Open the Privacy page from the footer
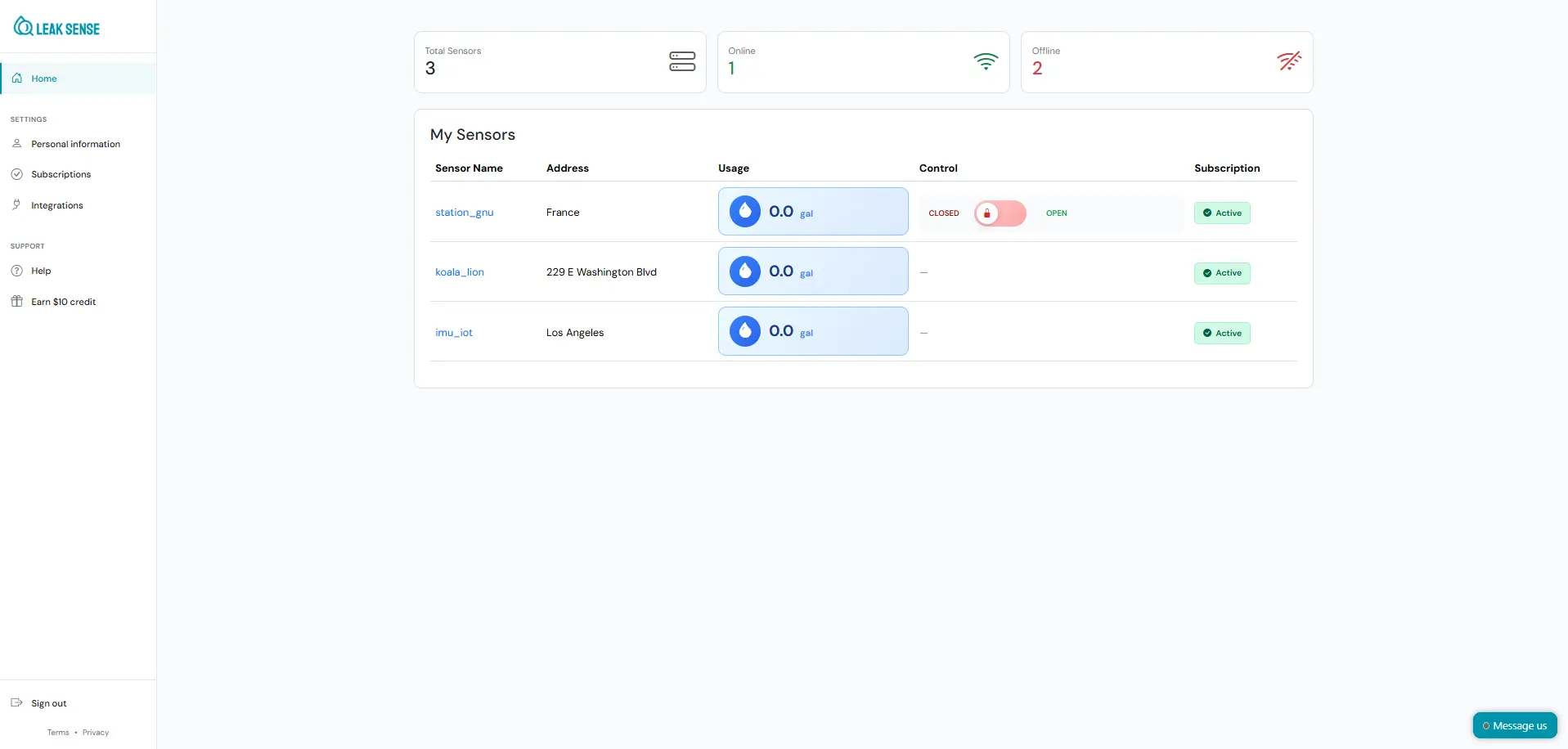The image size is (1568, 749). pyautogui.click(x=96, y=732)
